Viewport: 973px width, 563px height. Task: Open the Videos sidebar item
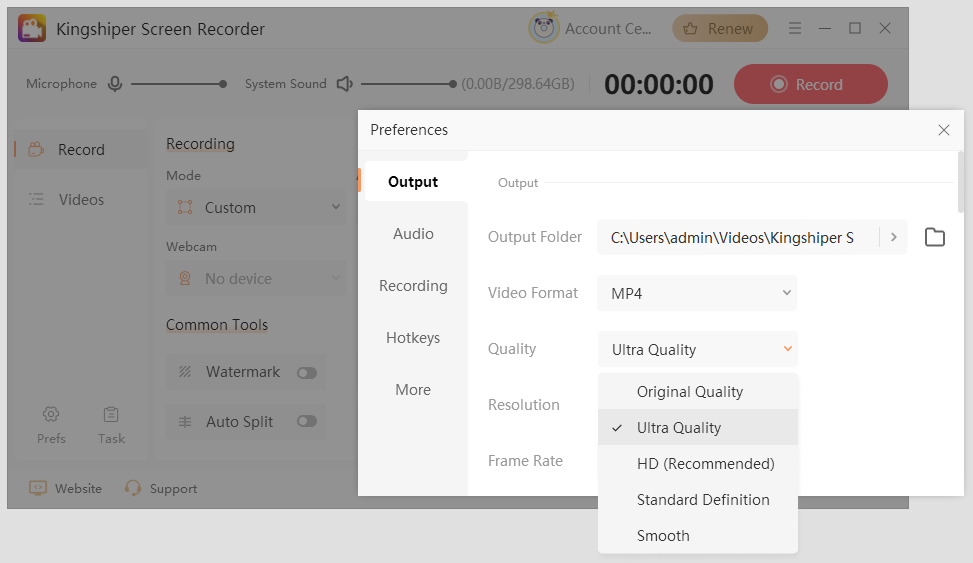pos(81,199)
